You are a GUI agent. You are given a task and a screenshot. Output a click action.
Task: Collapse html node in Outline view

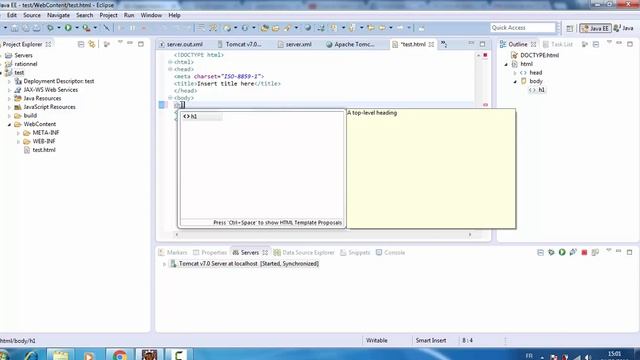506,64
